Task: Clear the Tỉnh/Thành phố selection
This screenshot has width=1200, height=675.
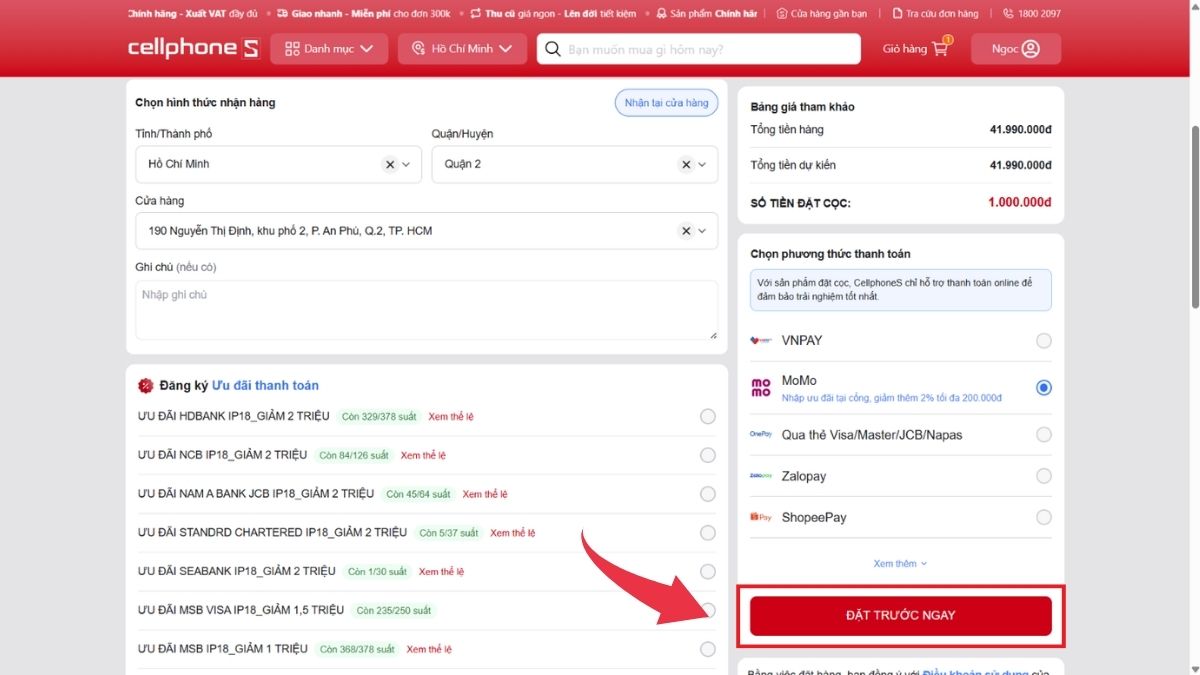Action: tap(389, 164)
